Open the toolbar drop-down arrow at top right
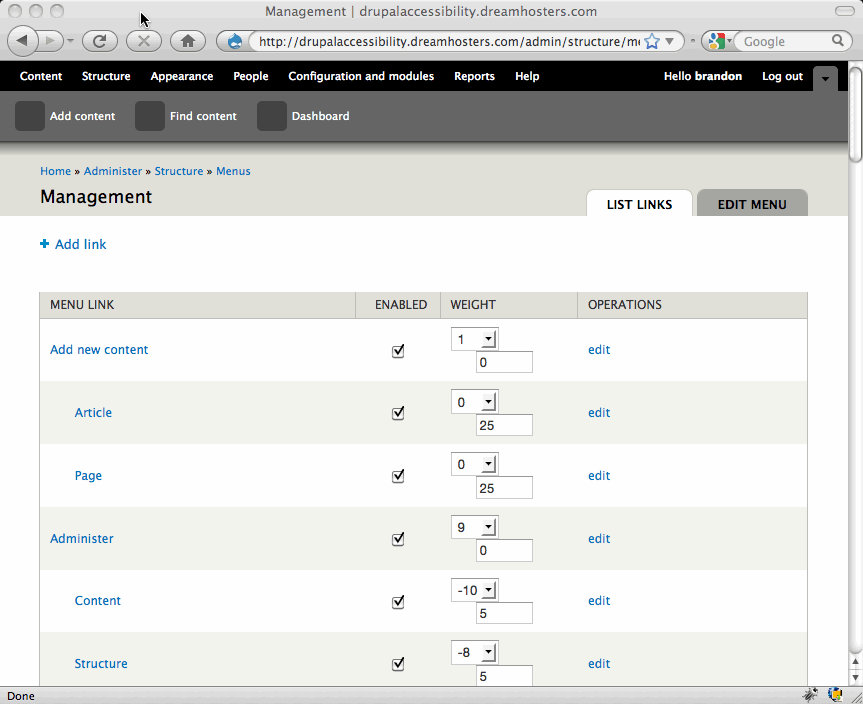 (x=824, y=77)
